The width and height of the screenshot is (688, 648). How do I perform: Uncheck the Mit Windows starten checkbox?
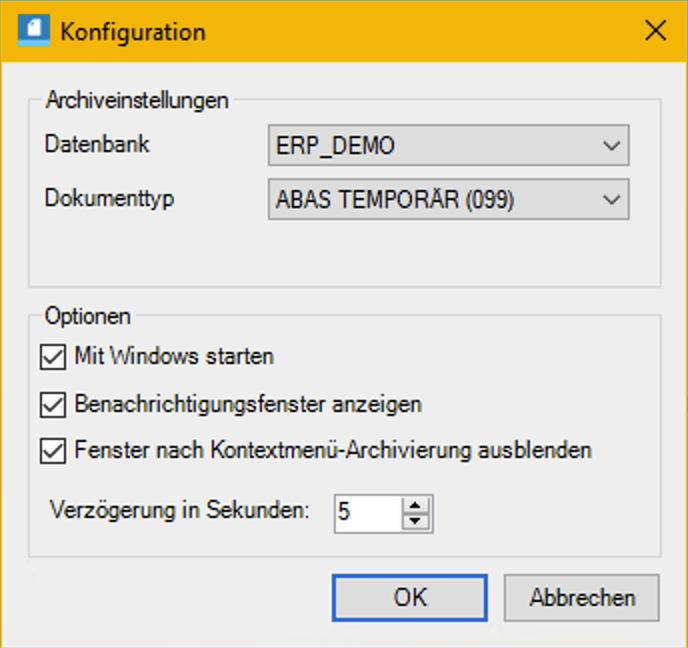click(x=52, y=356)
